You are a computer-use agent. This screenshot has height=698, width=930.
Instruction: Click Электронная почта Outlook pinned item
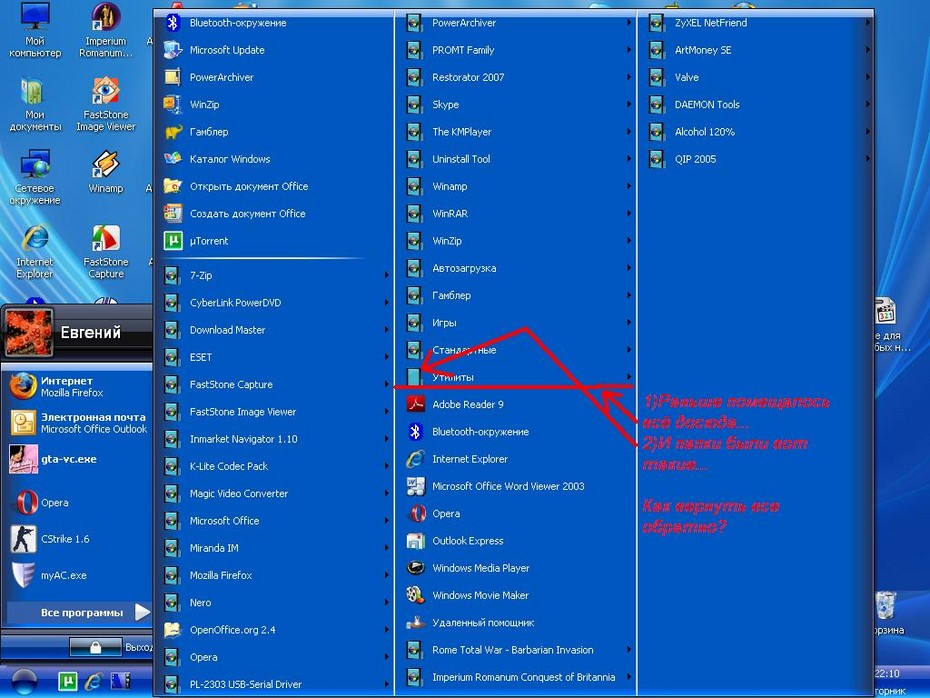pyautogui.click(x=77, y=423)
